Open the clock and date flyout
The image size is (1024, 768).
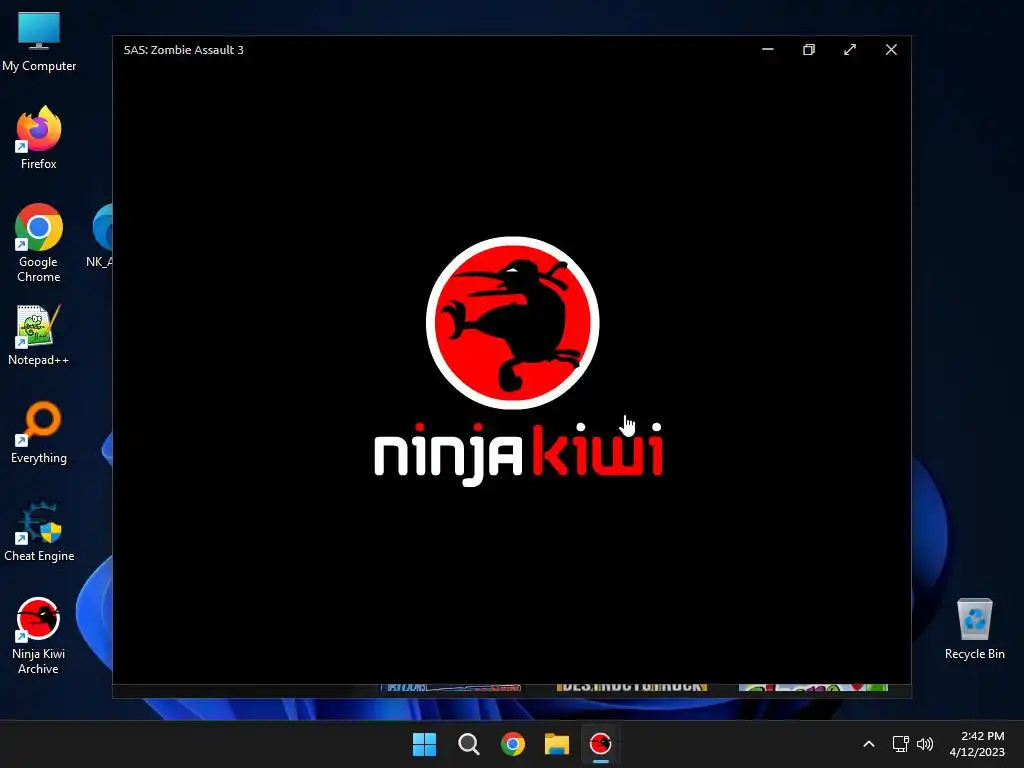tap(977, 744)
